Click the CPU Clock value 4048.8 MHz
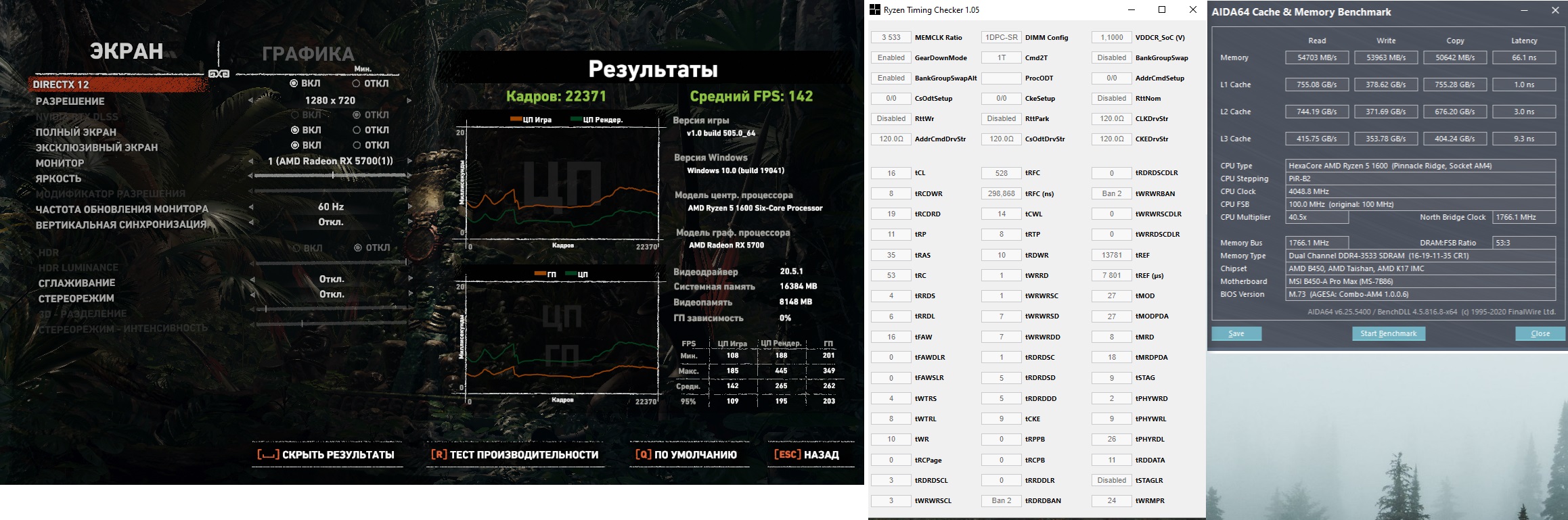The height and width of the screenshot is (520, 1568). (x=1420, y=191)
